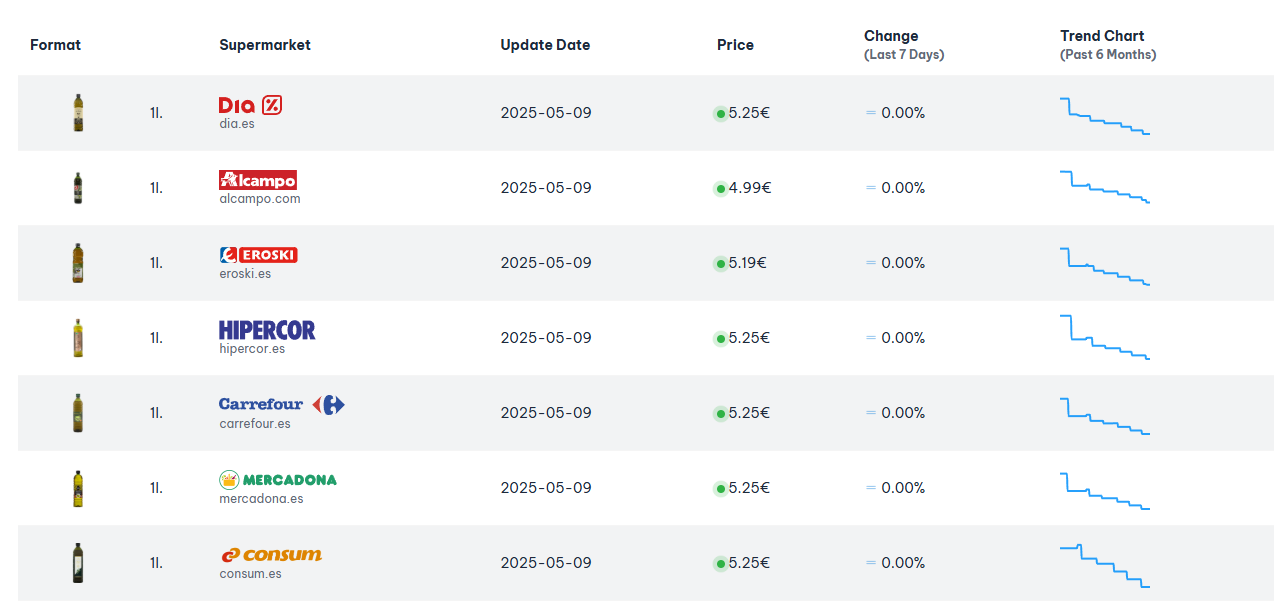The image size is (1281, 612).
Task: Click the Consum logo
Action: click(x=271, y=554)
